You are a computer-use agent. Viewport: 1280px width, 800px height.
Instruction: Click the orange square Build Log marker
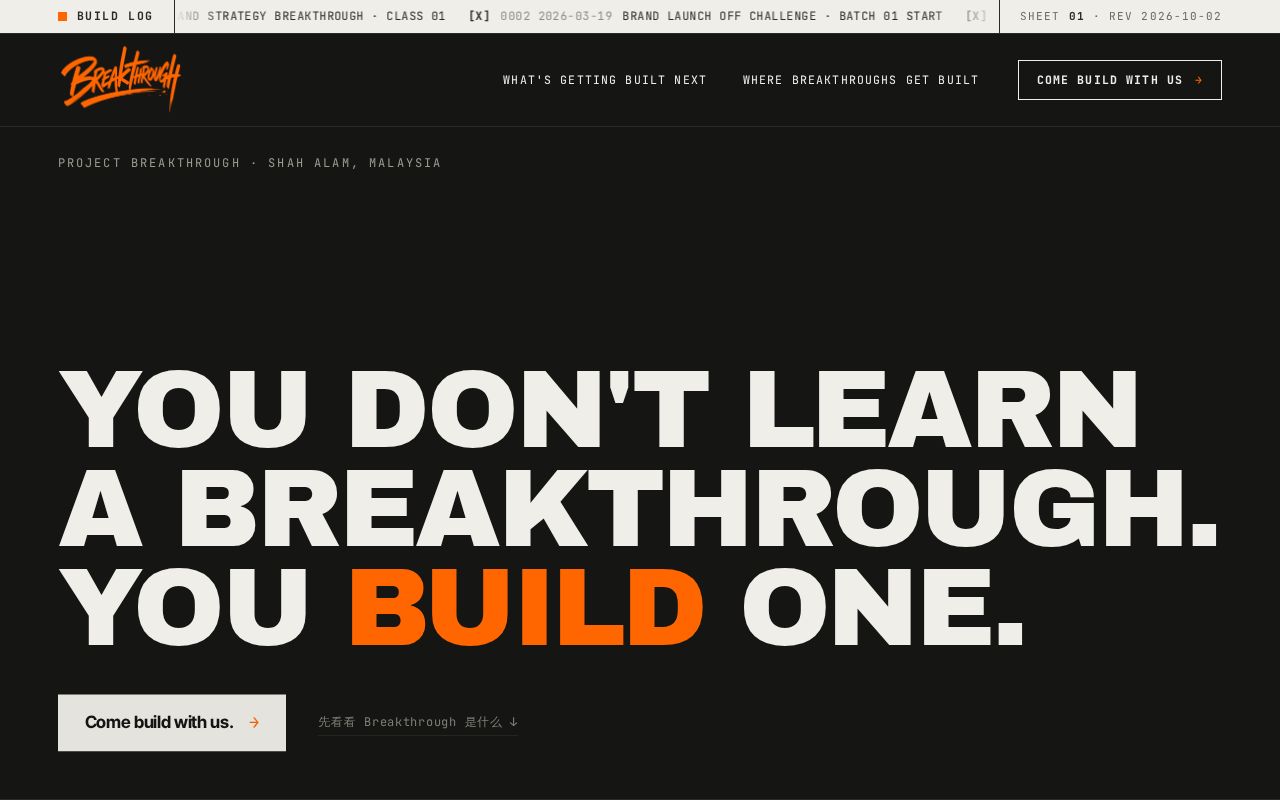coord(63,16)
